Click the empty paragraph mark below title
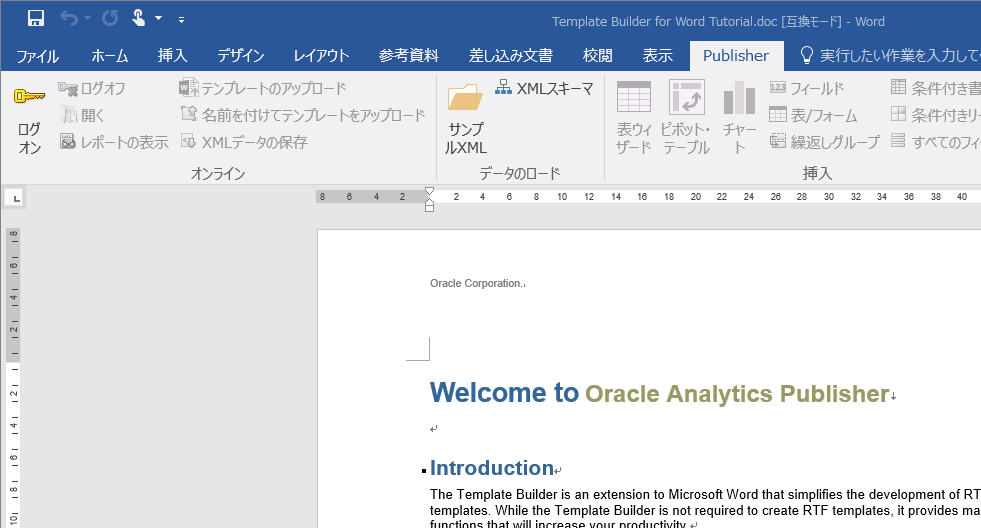 pyautogui.click(x=434, y=429)
